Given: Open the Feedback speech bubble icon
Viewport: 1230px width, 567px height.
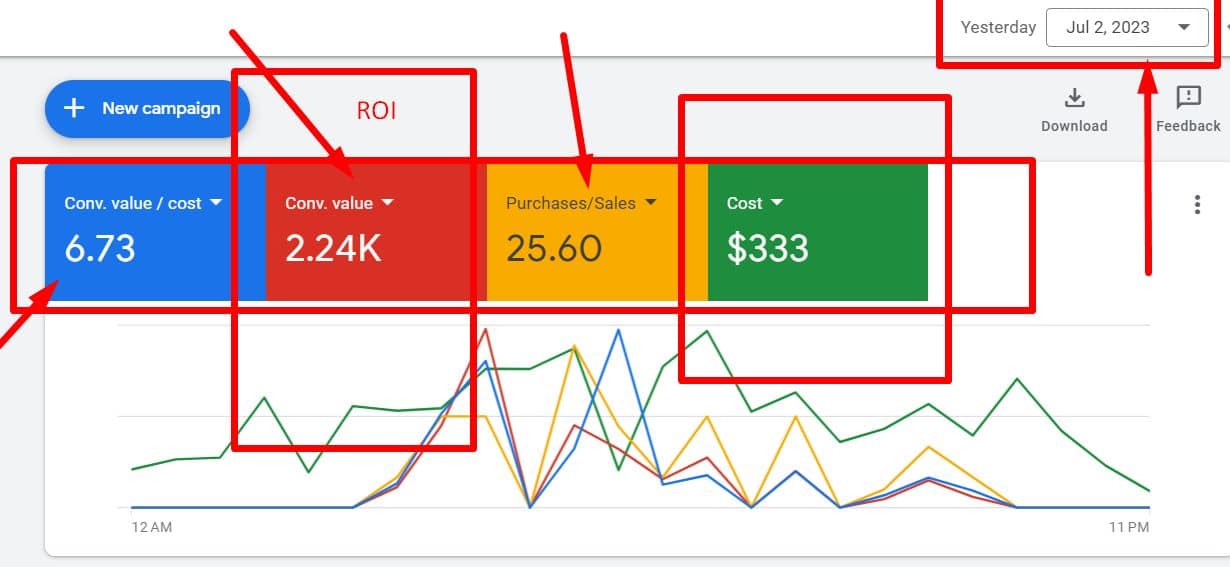Looking at the screenshot, I should click(1188, 97).
